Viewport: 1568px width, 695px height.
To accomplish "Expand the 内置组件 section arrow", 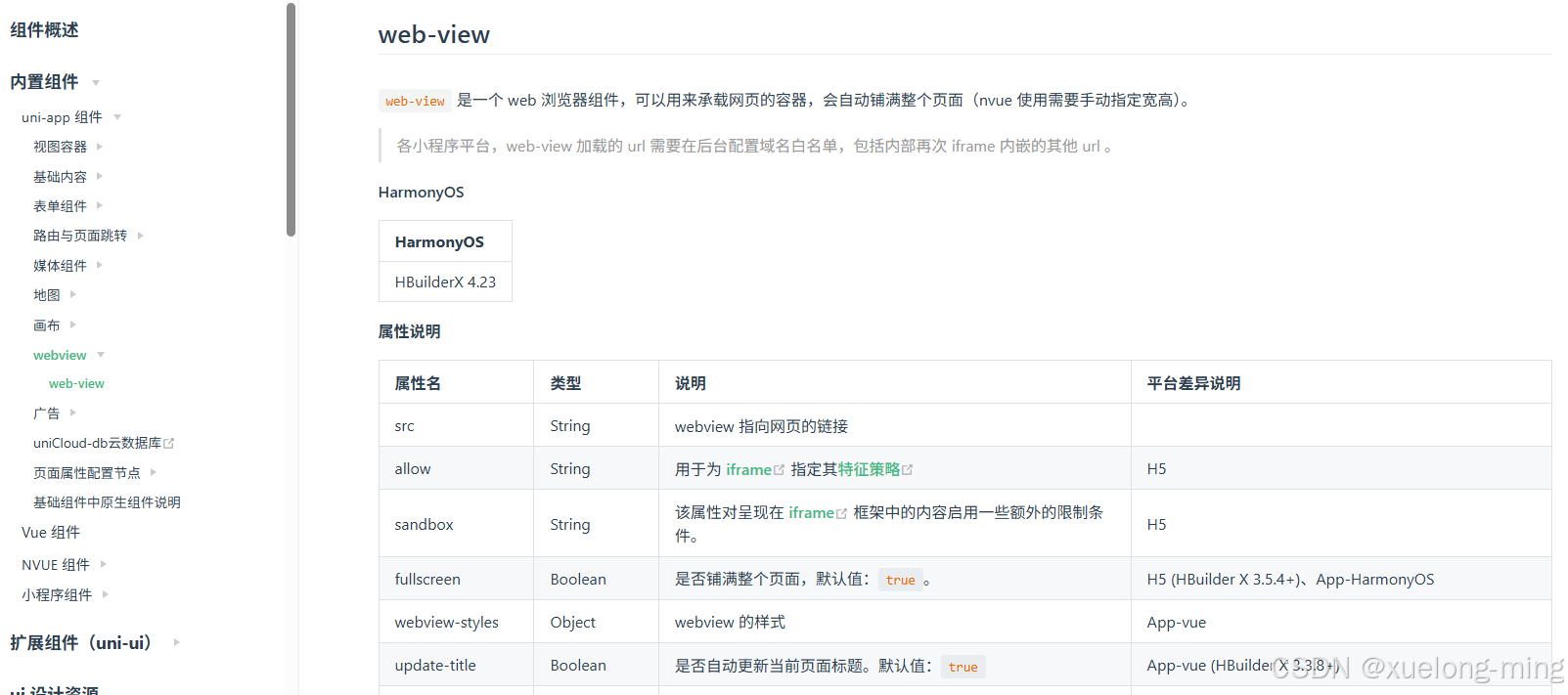I will tap(96, 83).
